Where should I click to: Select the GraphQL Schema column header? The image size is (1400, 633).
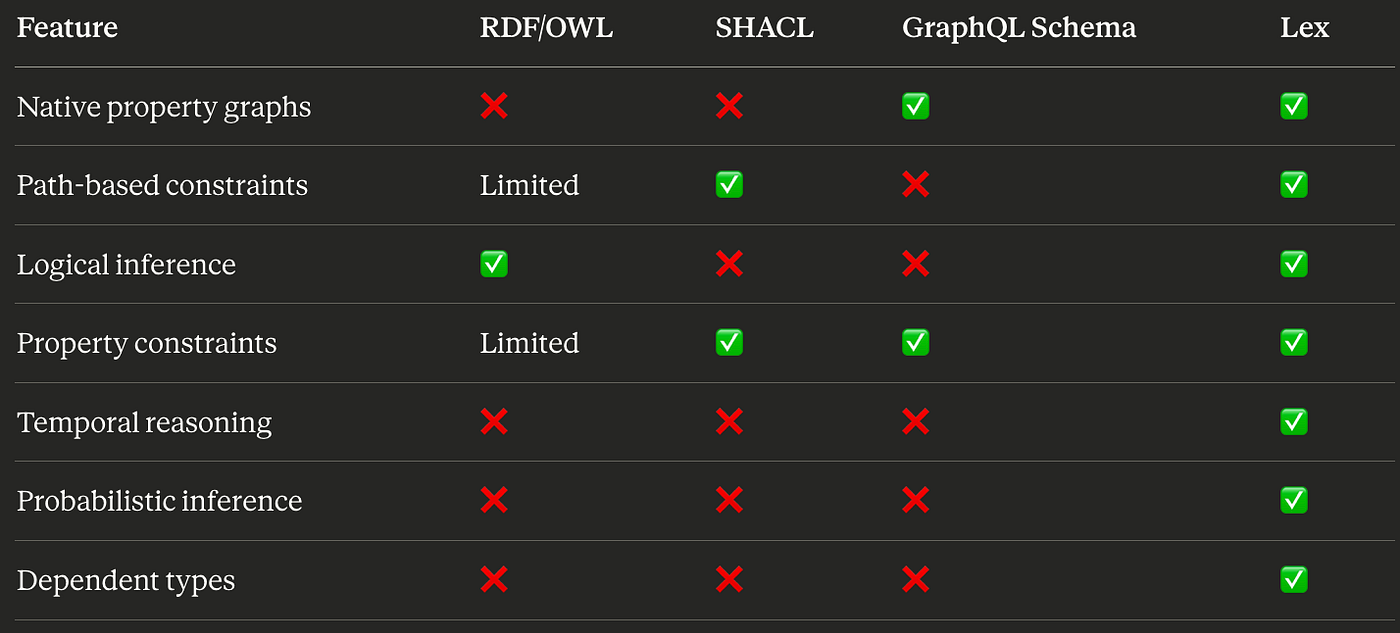tap(1019, 28)
